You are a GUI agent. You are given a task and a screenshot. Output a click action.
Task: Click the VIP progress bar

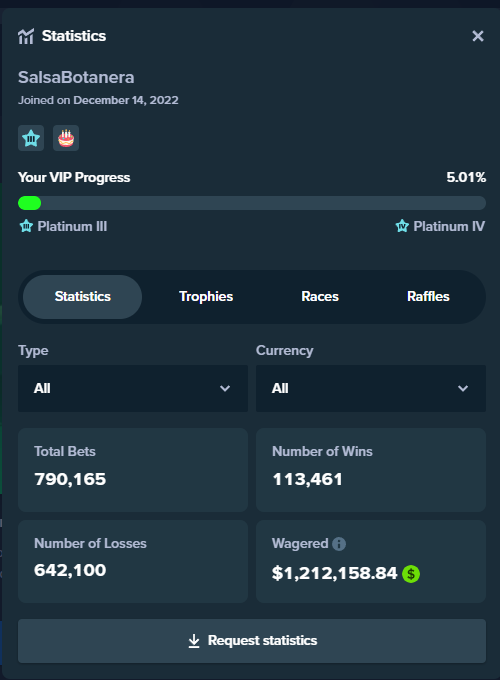[252, 203]
